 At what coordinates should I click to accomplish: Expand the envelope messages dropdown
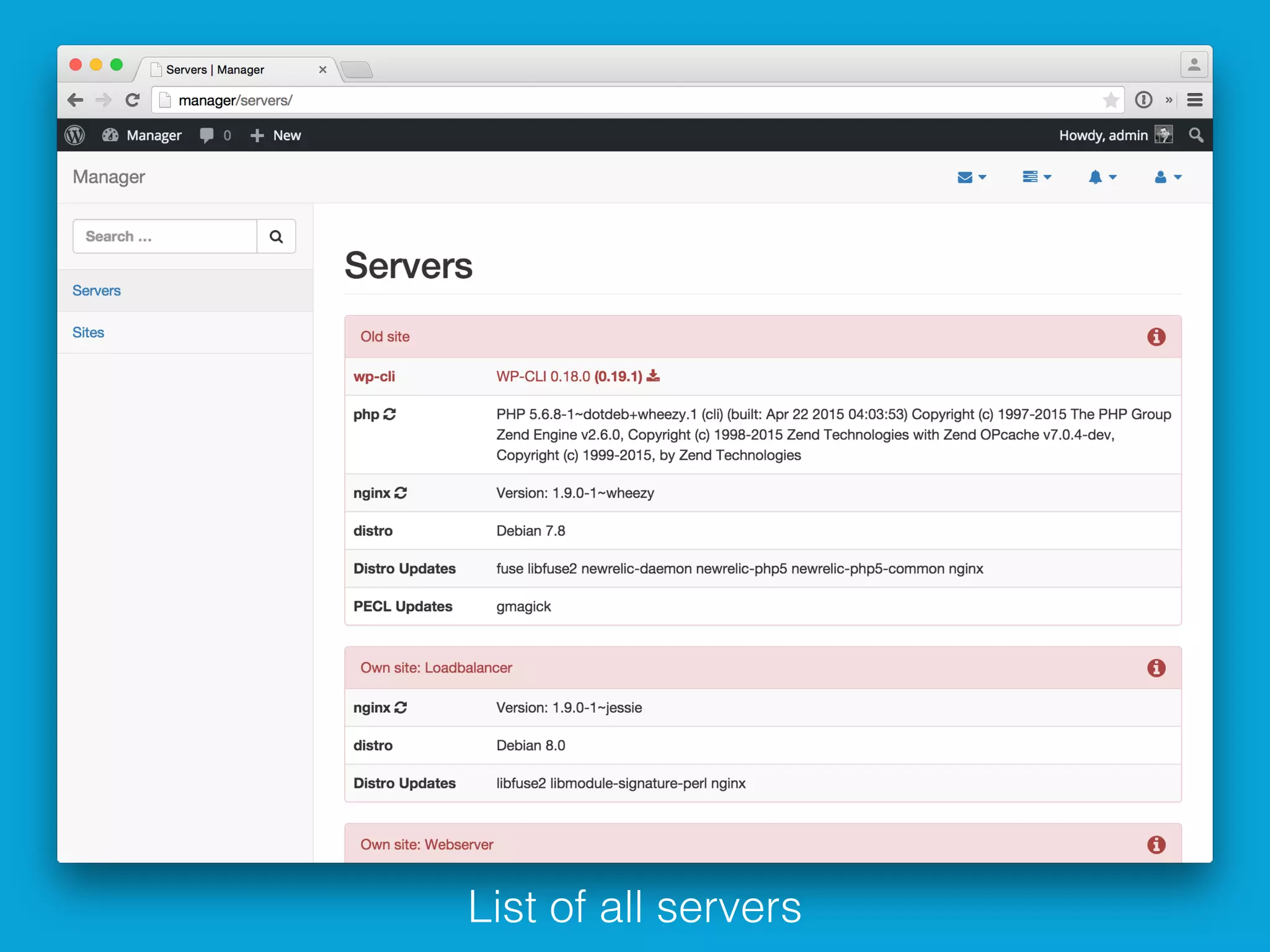972,177
